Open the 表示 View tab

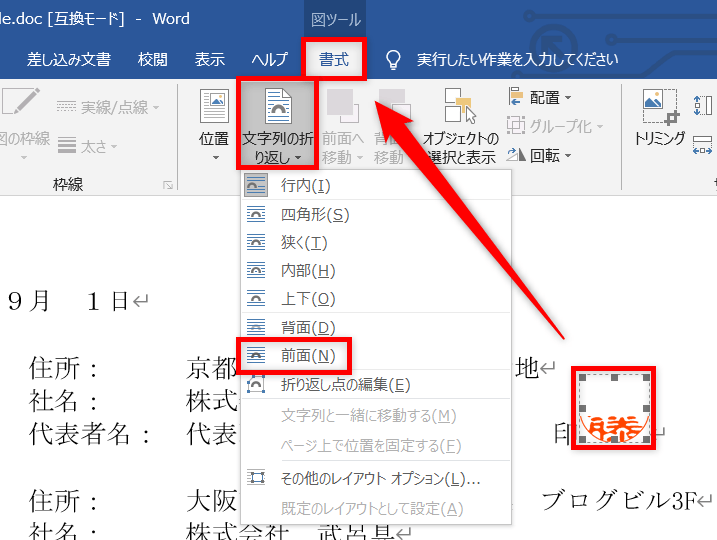pos(210,59)
